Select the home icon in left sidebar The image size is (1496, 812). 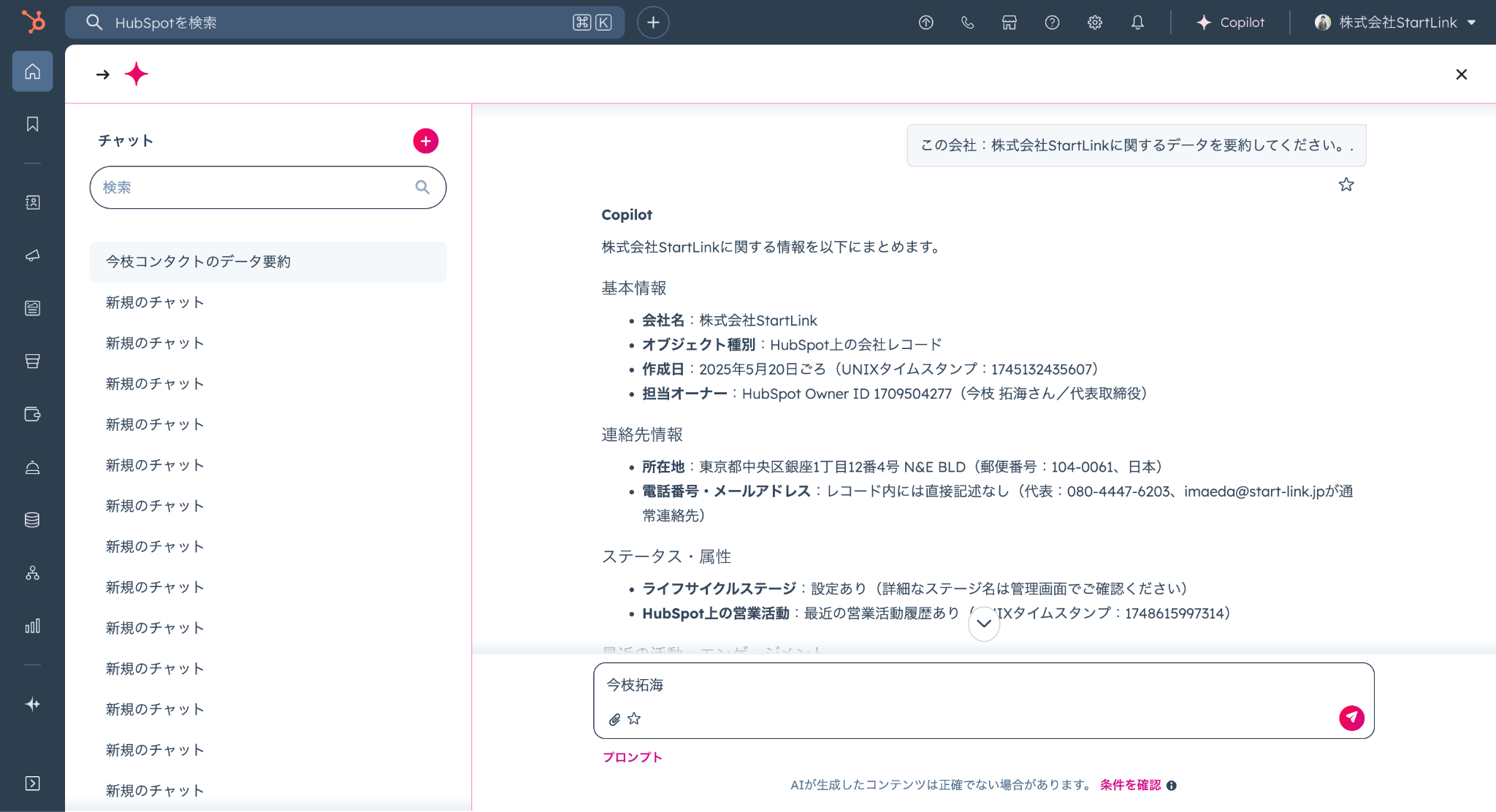32,71
